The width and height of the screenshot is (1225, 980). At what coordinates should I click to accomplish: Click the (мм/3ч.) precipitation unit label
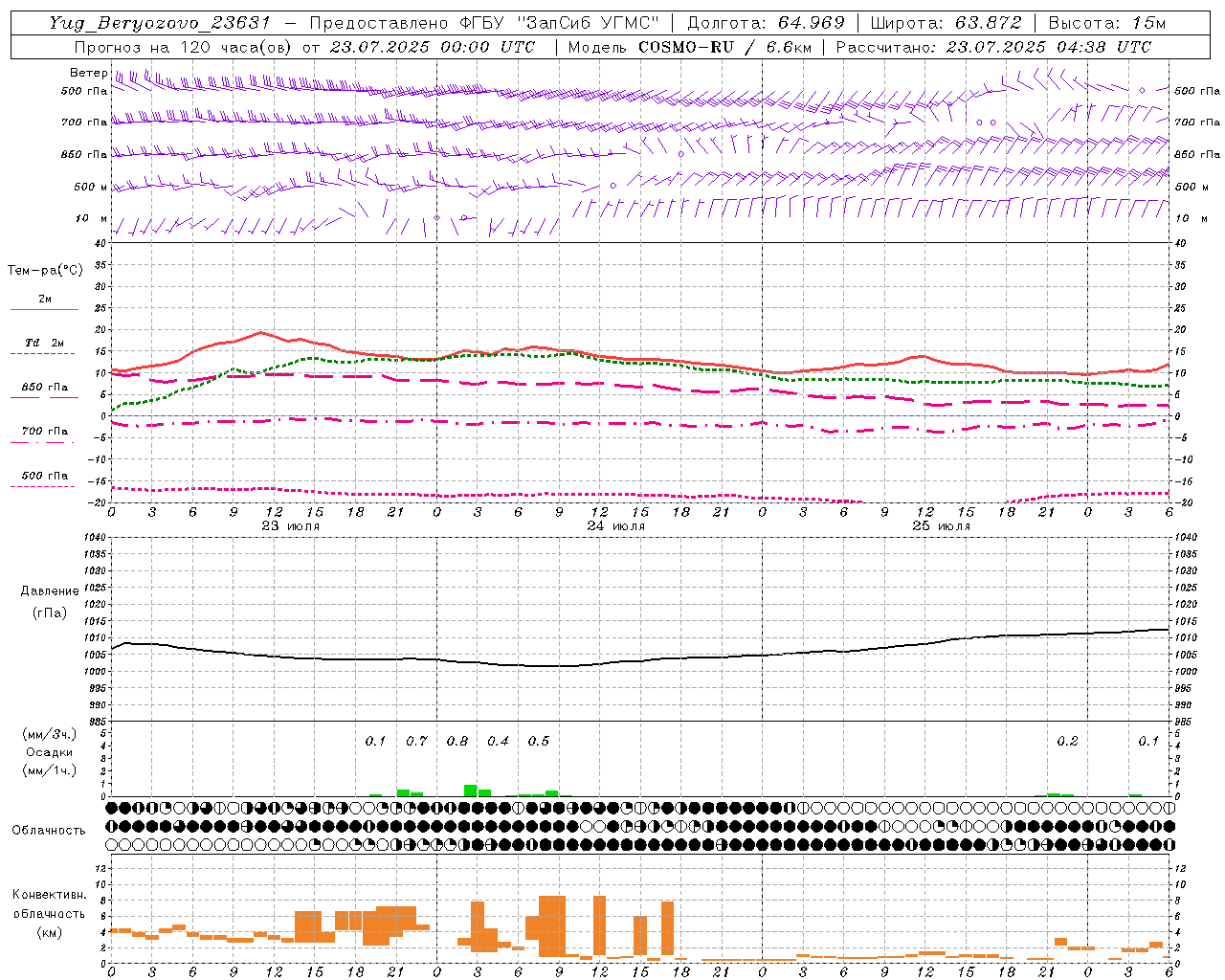[50, 734]
